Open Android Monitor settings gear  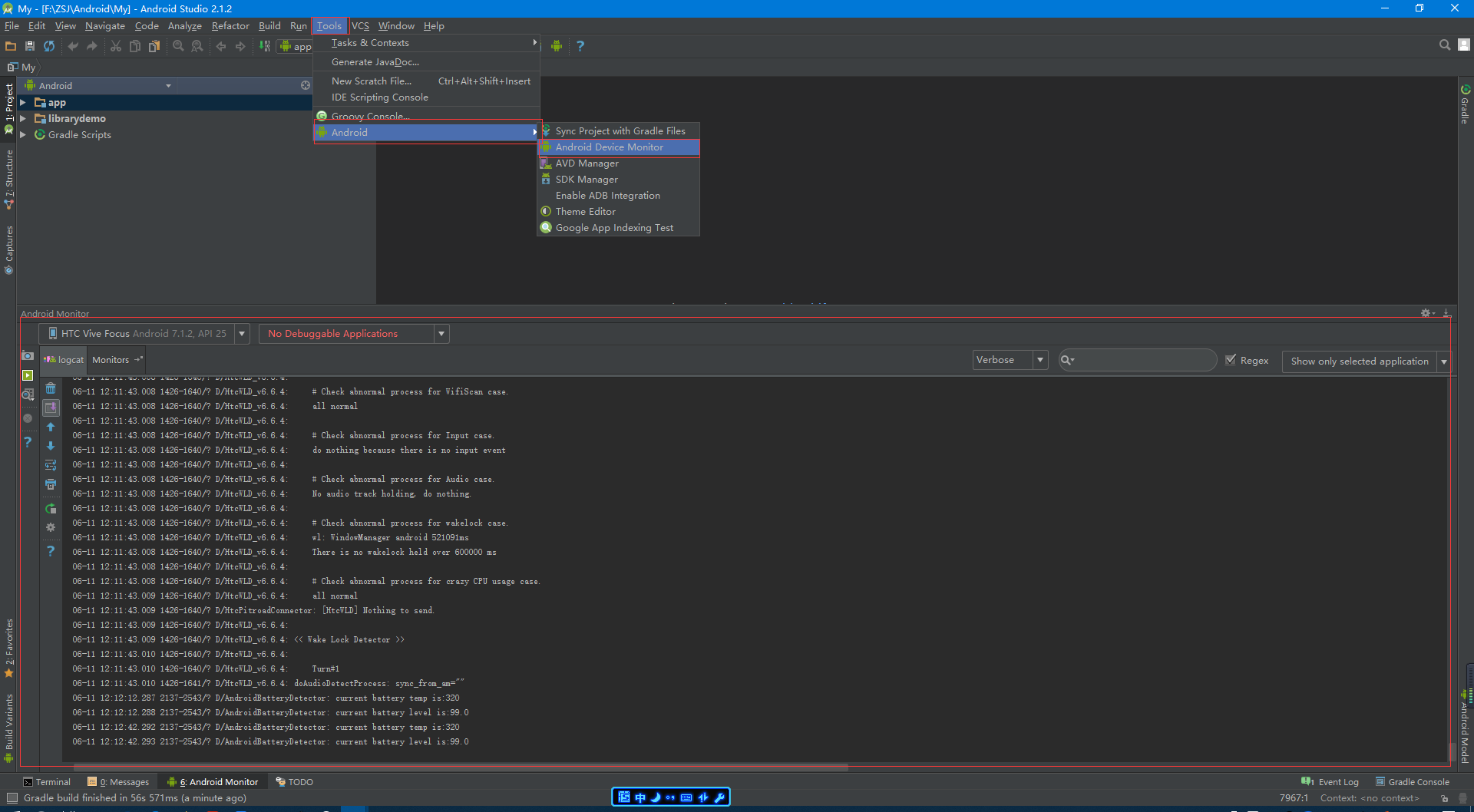1427,313
